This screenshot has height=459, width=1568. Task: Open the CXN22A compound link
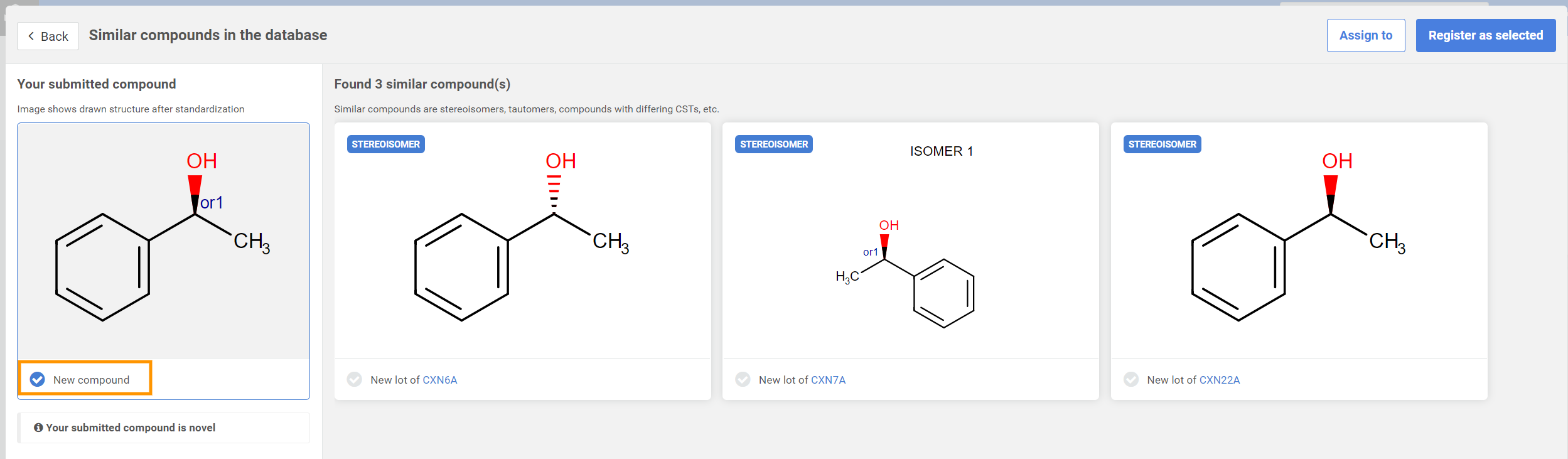pos(1219,380)
